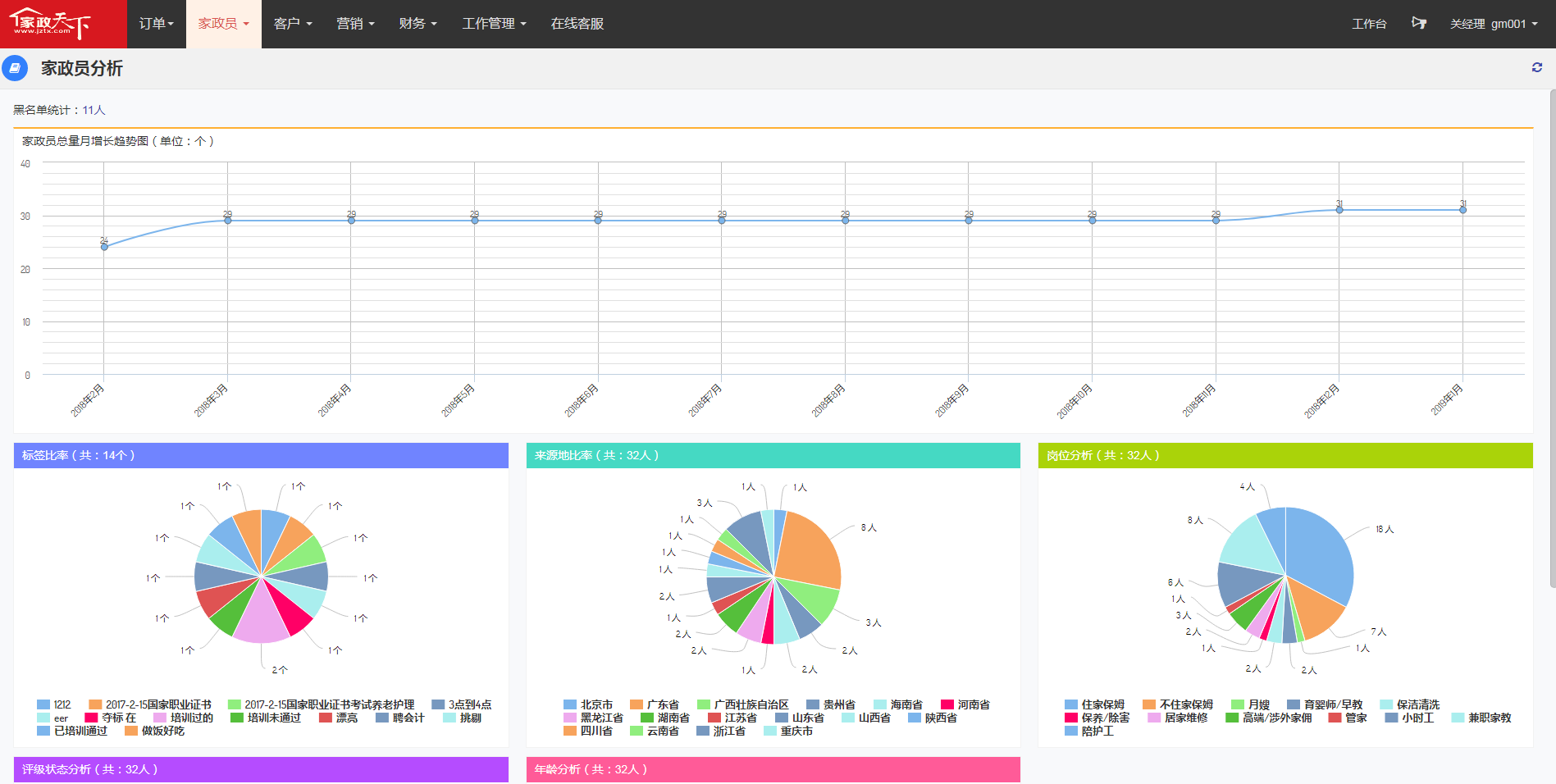Toggle 培训过的 legend entry

[184, 718]
